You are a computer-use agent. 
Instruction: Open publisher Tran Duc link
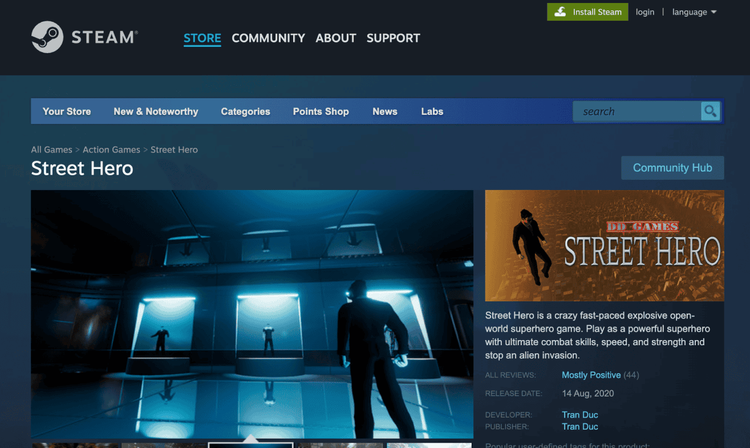click(x=580, y=426)
